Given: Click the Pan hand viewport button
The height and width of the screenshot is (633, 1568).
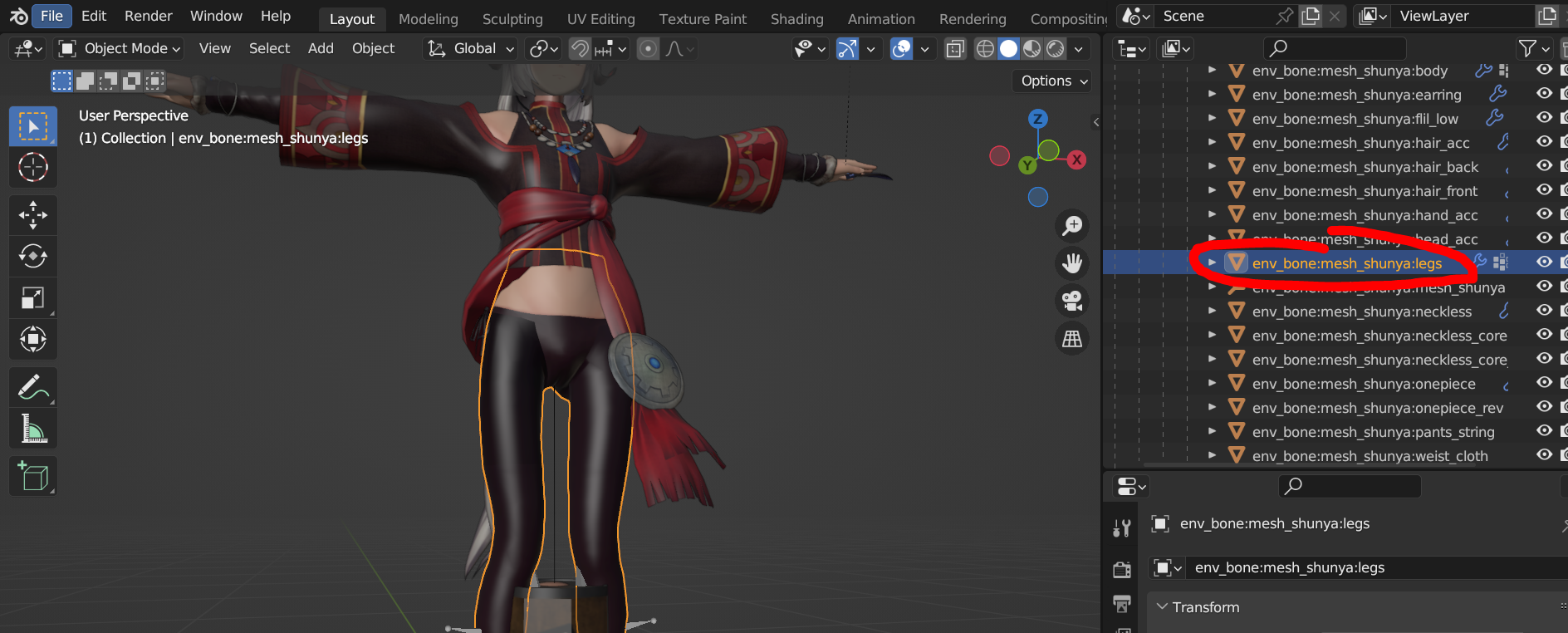Looking at the screenshot, I should tap(1072, 263).
